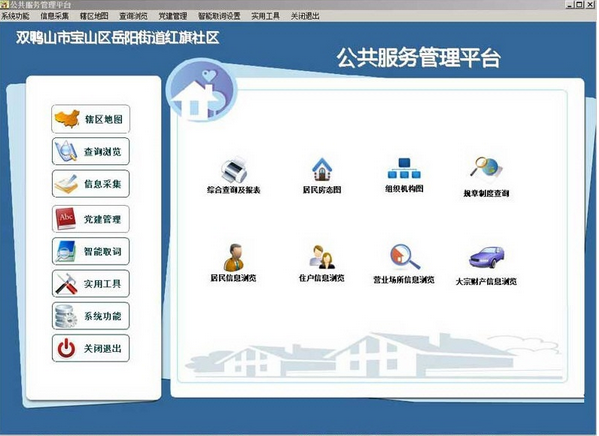Click the 智能取词 sidebar button
Screen dimensions: 599x436
tap(91, 251)
